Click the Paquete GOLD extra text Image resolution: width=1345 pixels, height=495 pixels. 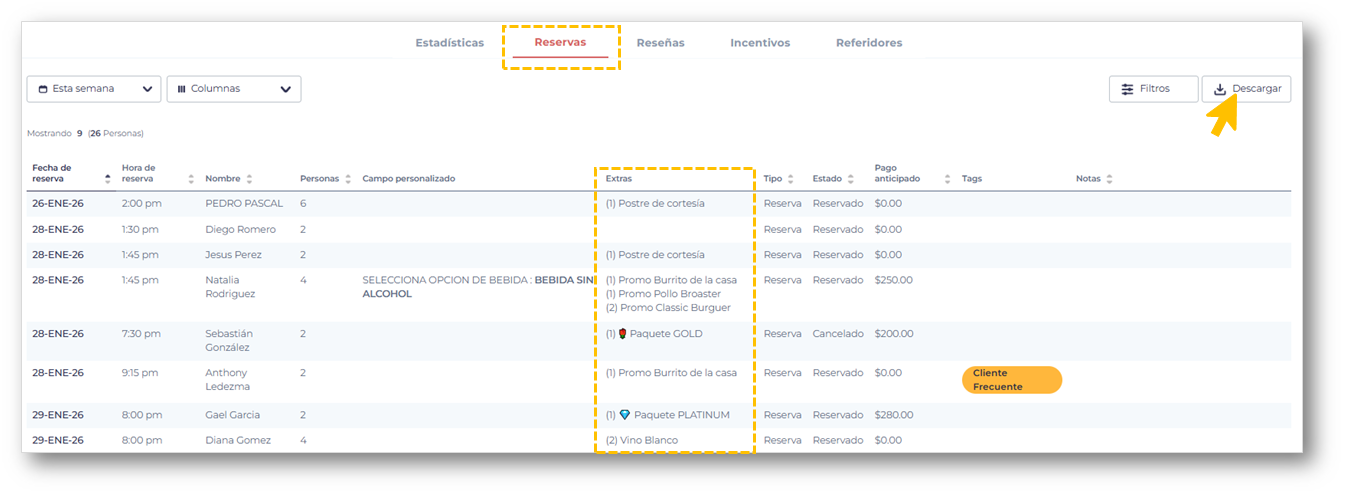(x=666, y=333)
